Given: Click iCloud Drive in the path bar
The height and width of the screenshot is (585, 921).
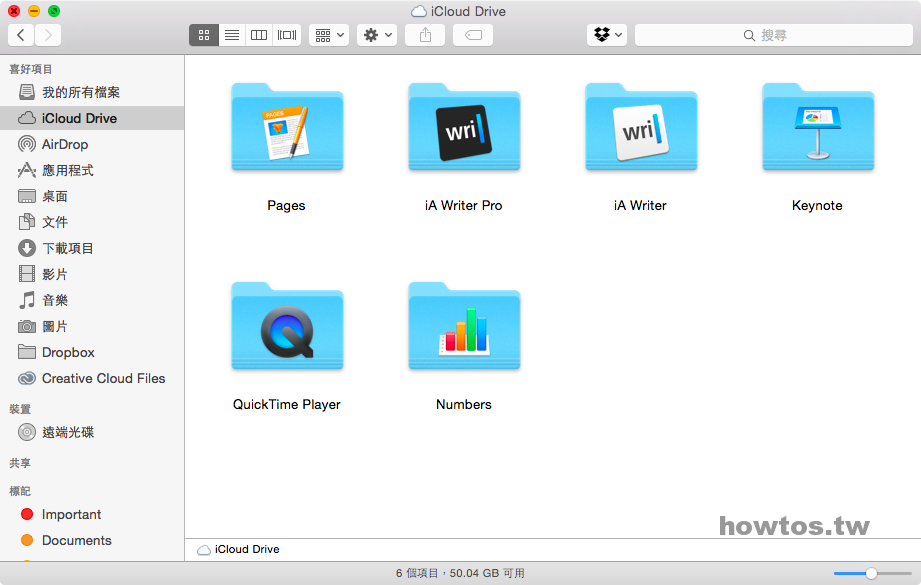Looking at the screenshot, I should 238,549.
